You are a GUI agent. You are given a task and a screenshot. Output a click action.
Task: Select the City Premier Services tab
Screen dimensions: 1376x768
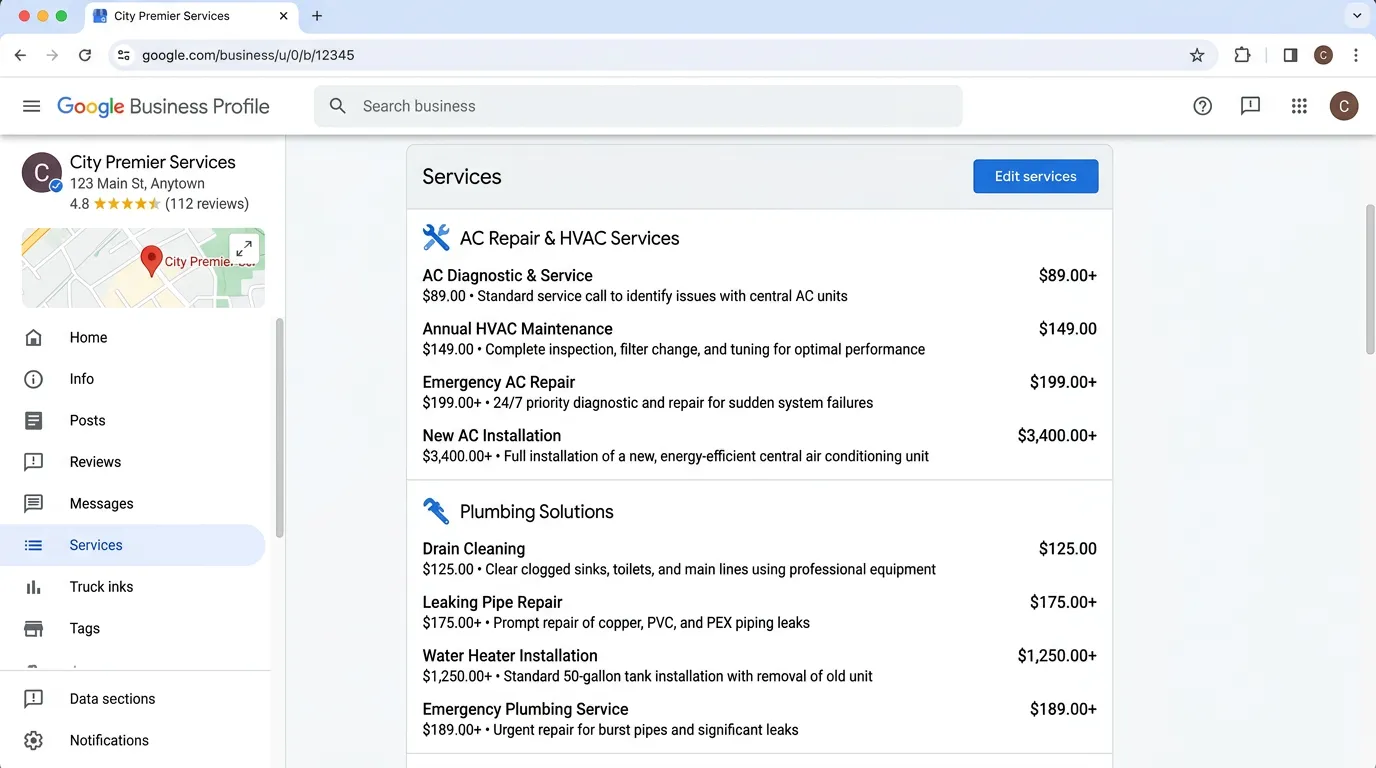coord(190,17)
